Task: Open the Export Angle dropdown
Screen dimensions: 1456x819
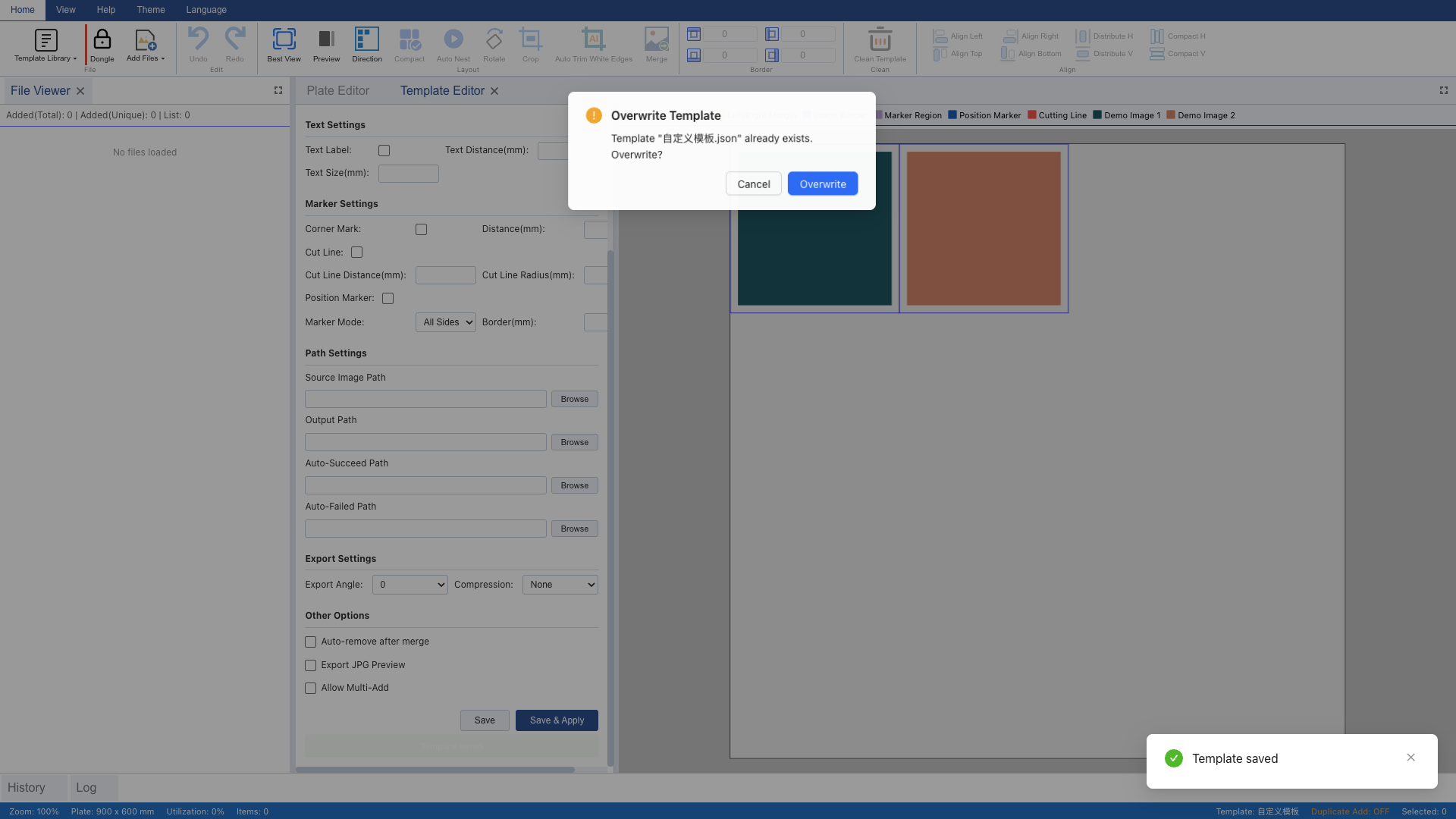Action: click(x=410, y=585)
